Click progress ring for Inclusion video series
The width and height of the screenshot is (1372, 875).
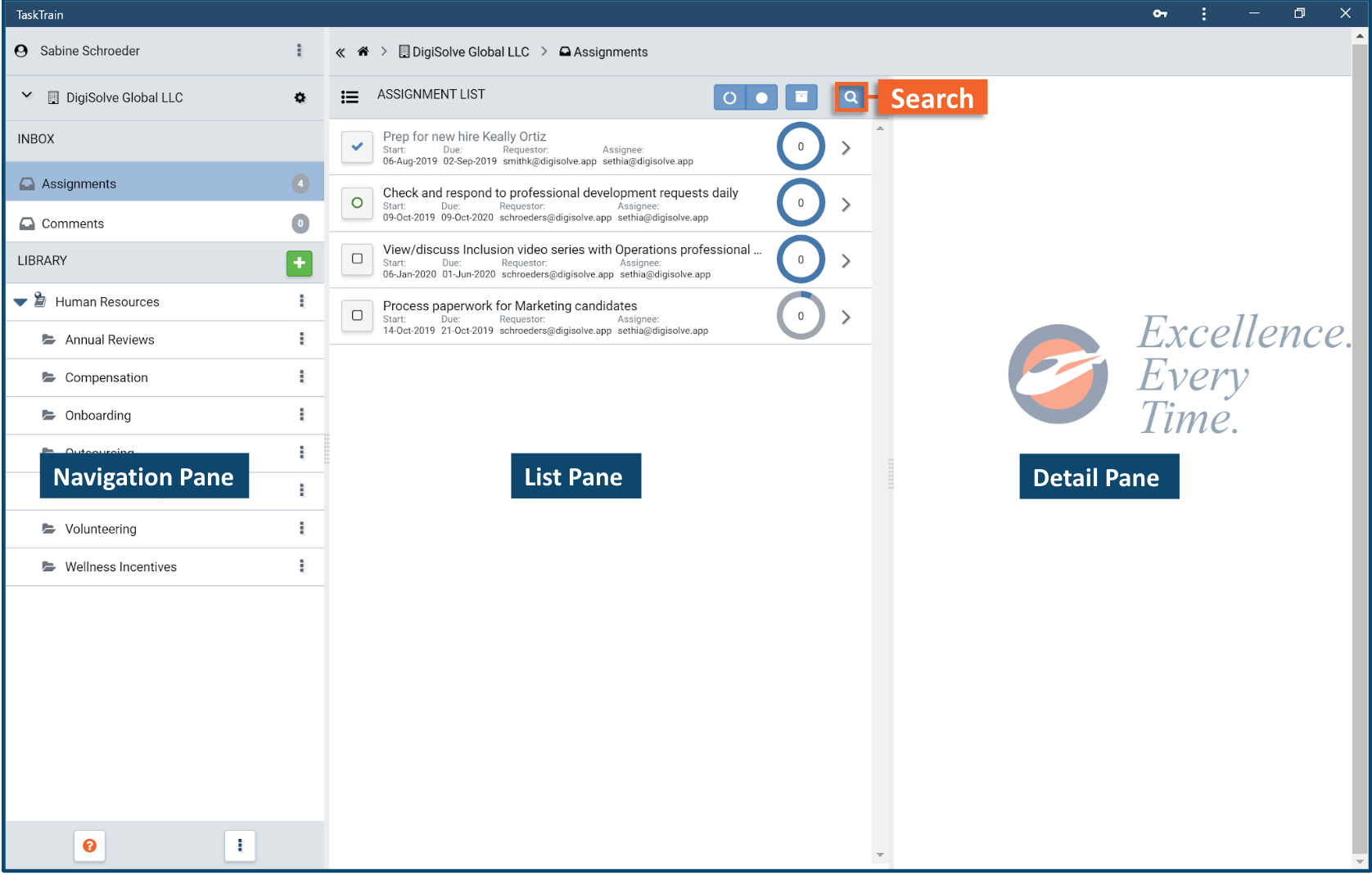click(801, 259)
